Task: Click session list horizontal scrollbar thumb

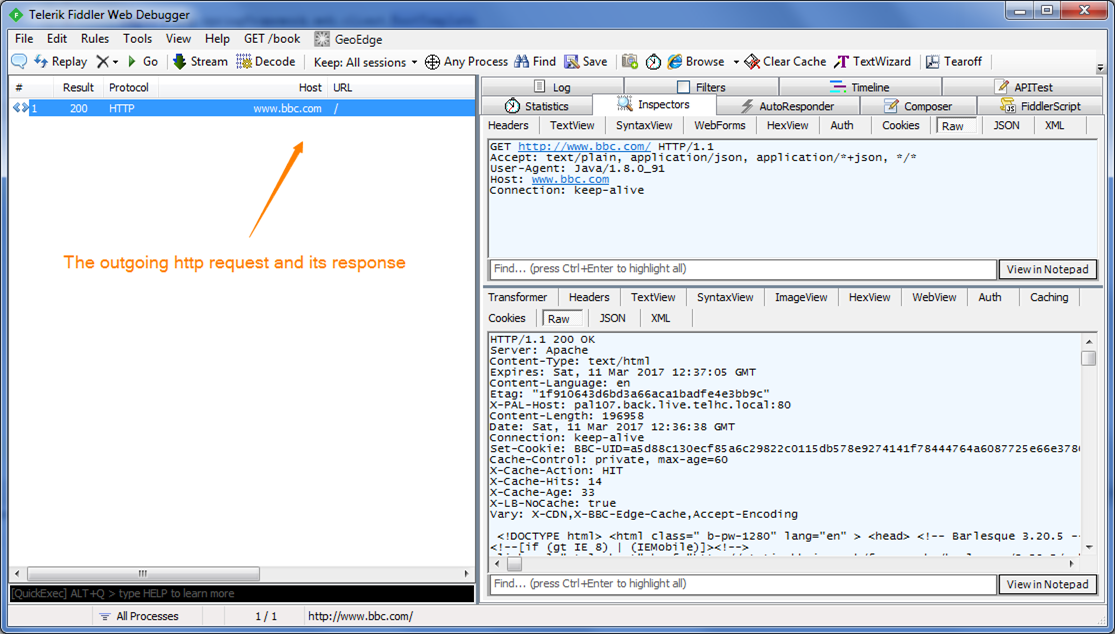Action: tap(142, 573)
